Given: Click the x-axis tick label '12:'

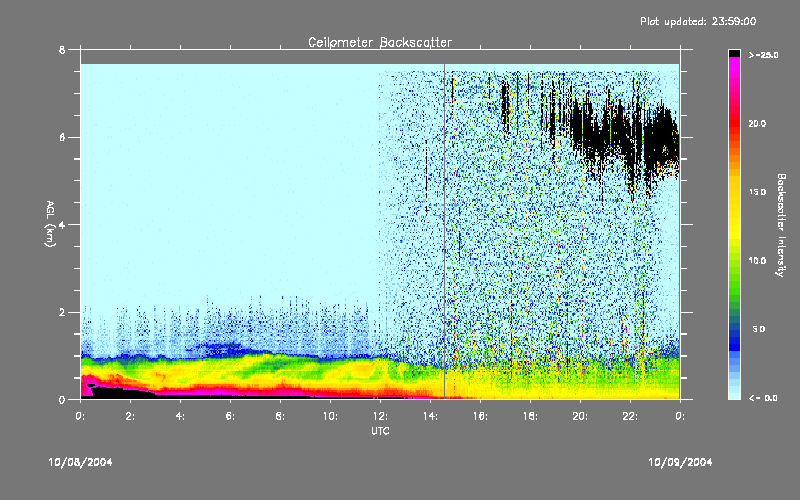Looking at the screenshot, I should coord(380,416).
